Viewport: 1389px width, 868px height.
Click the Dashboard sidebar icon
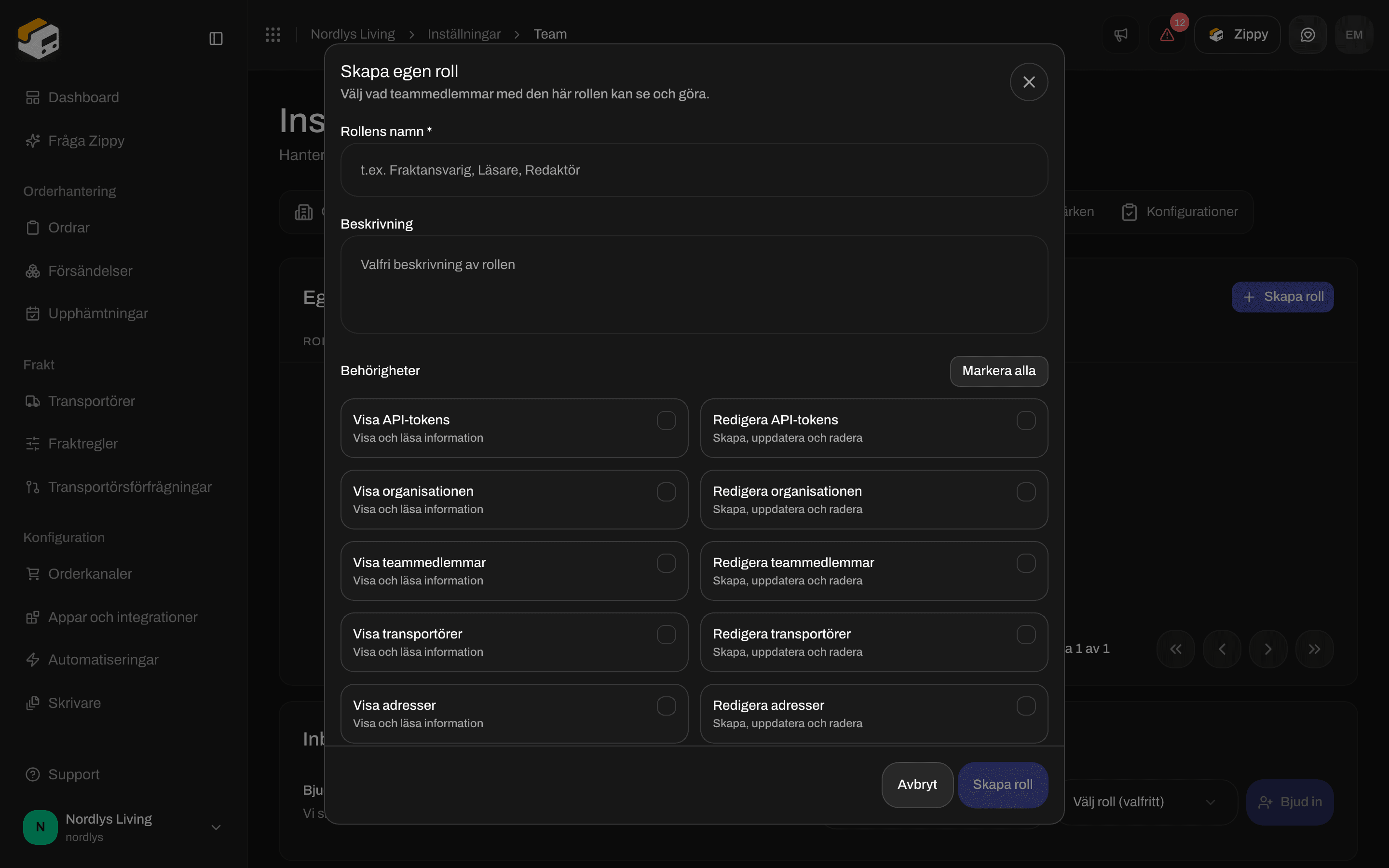(33, 97)
